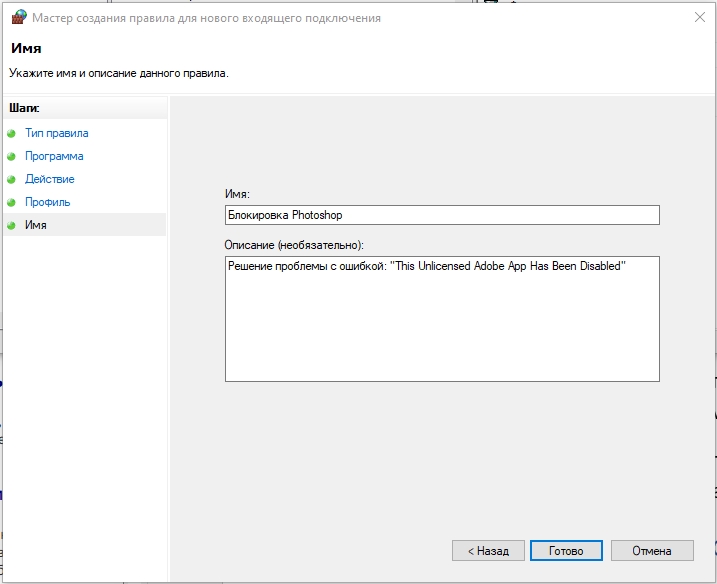Click inside the Описание text area
The height and width of the screenshot is (584, 717).
442,320
